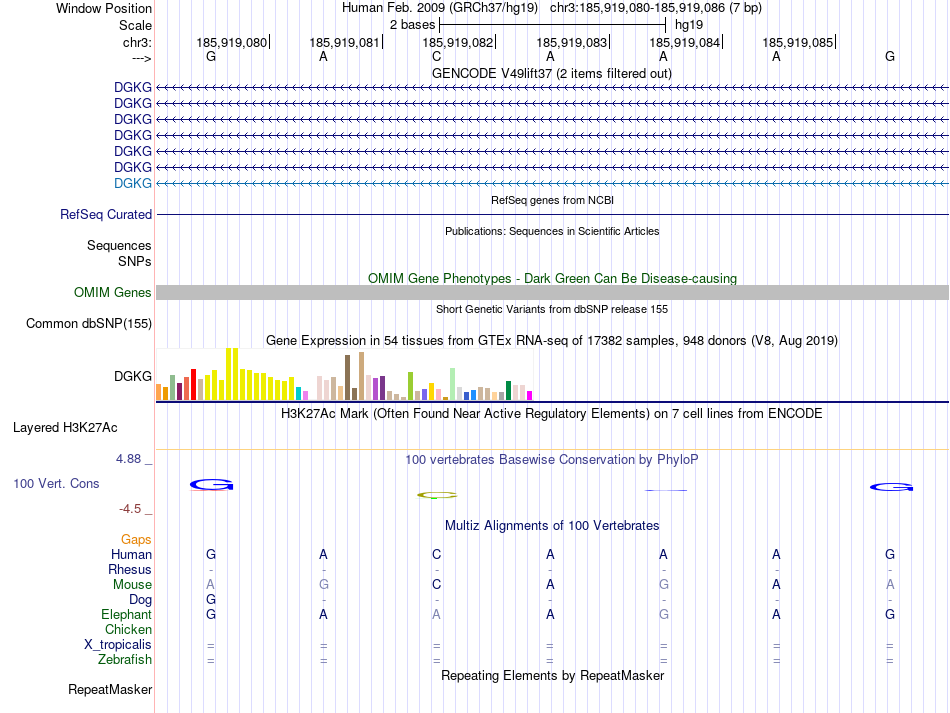
Task: Click the light blue DGKG transcript arrow line
Action: tap(552, 183)
